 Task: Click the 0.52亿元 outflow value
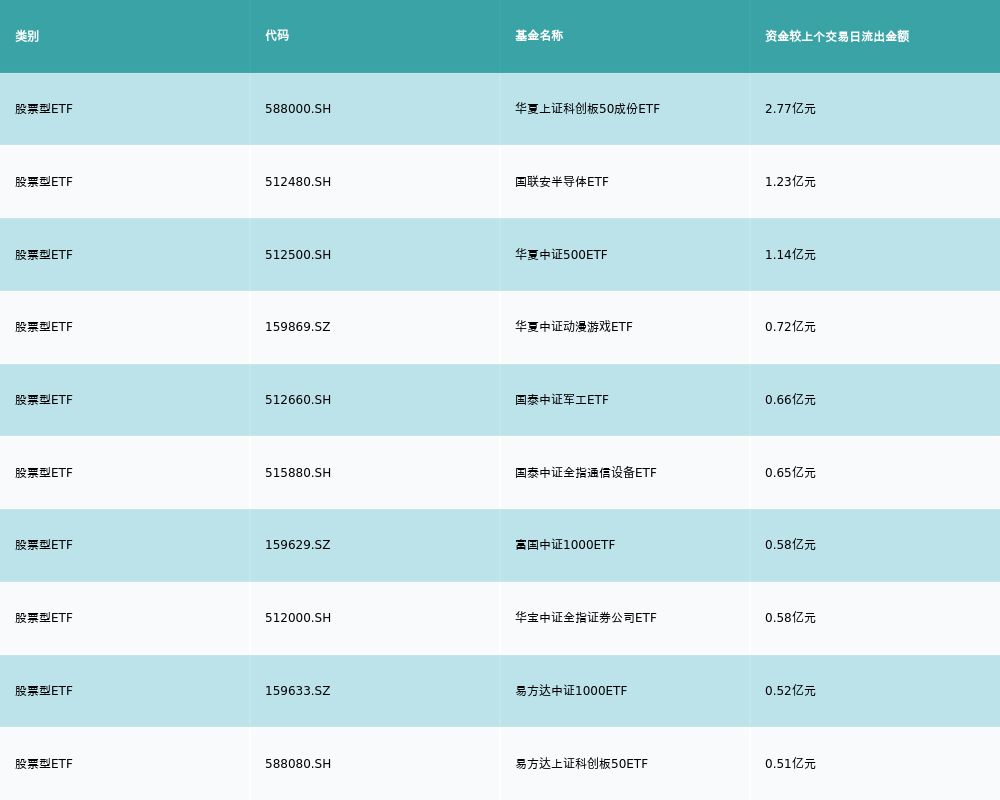coord(790,691)
